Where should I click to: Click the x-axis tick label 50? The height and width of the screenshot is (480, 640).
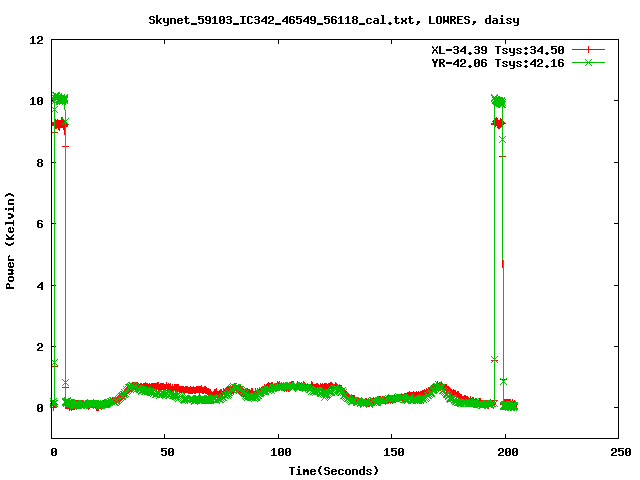[167, 452]
